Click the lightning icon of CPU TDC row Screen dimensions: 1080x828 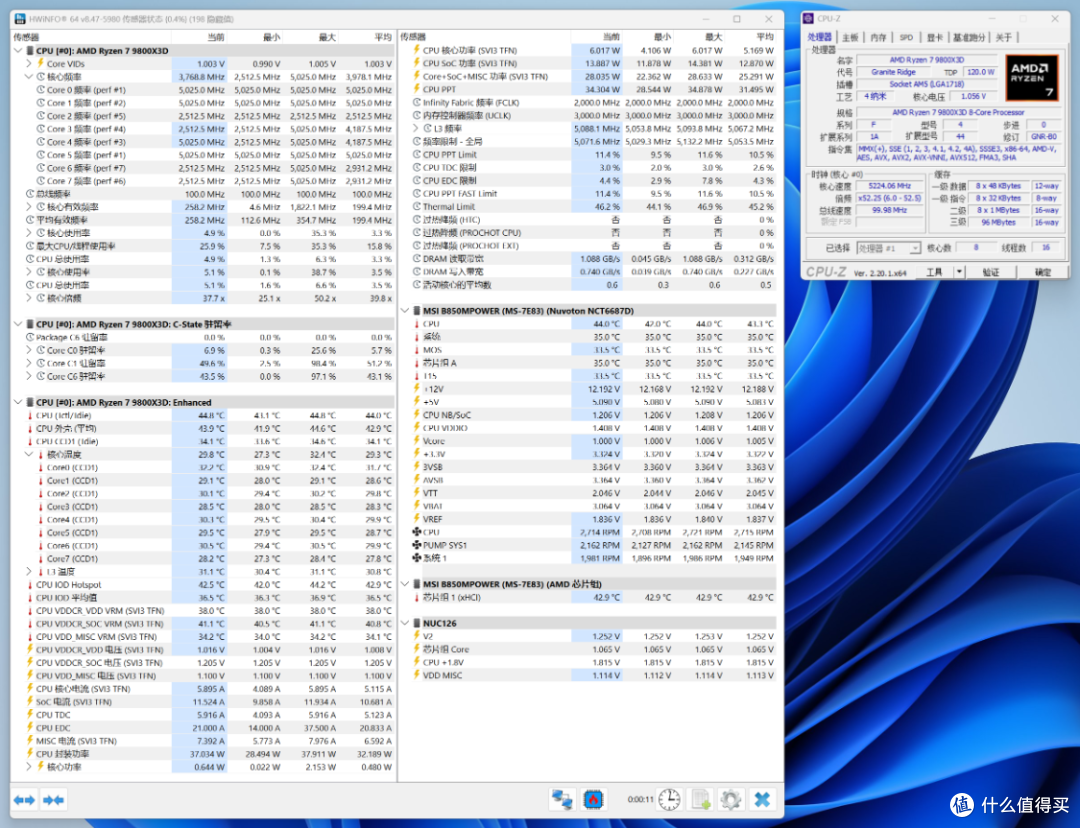tap(30, 714)
